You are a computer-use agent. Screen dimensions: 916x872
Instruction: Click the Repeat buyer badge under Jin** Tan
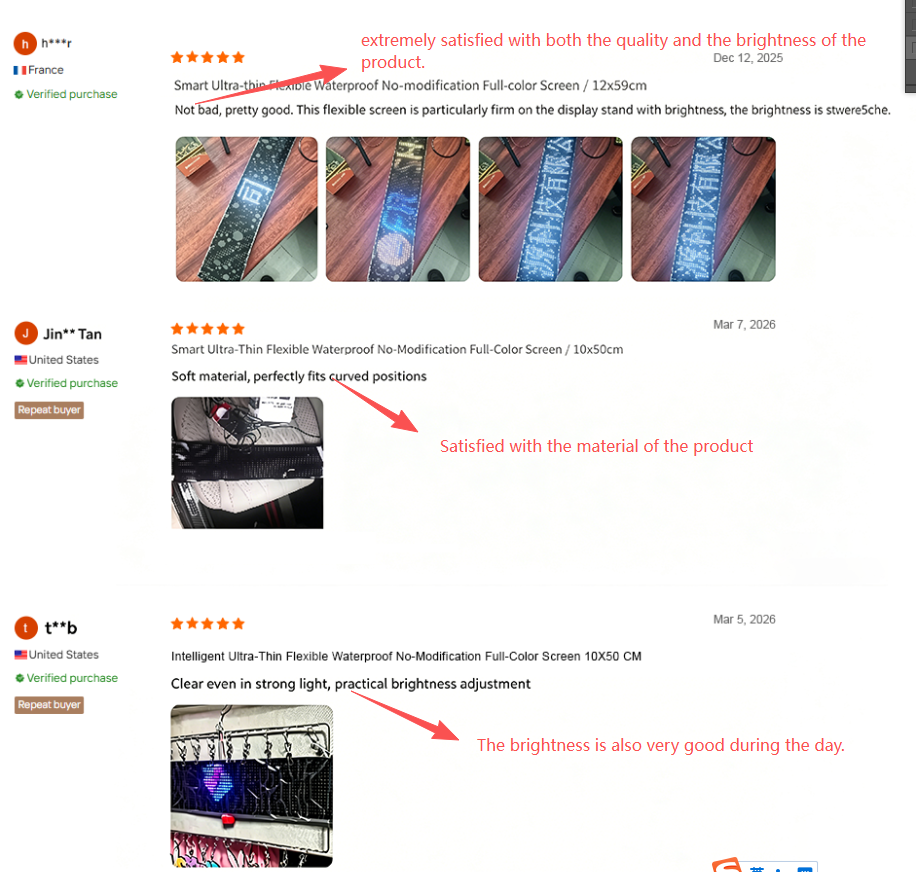(49, 410)
